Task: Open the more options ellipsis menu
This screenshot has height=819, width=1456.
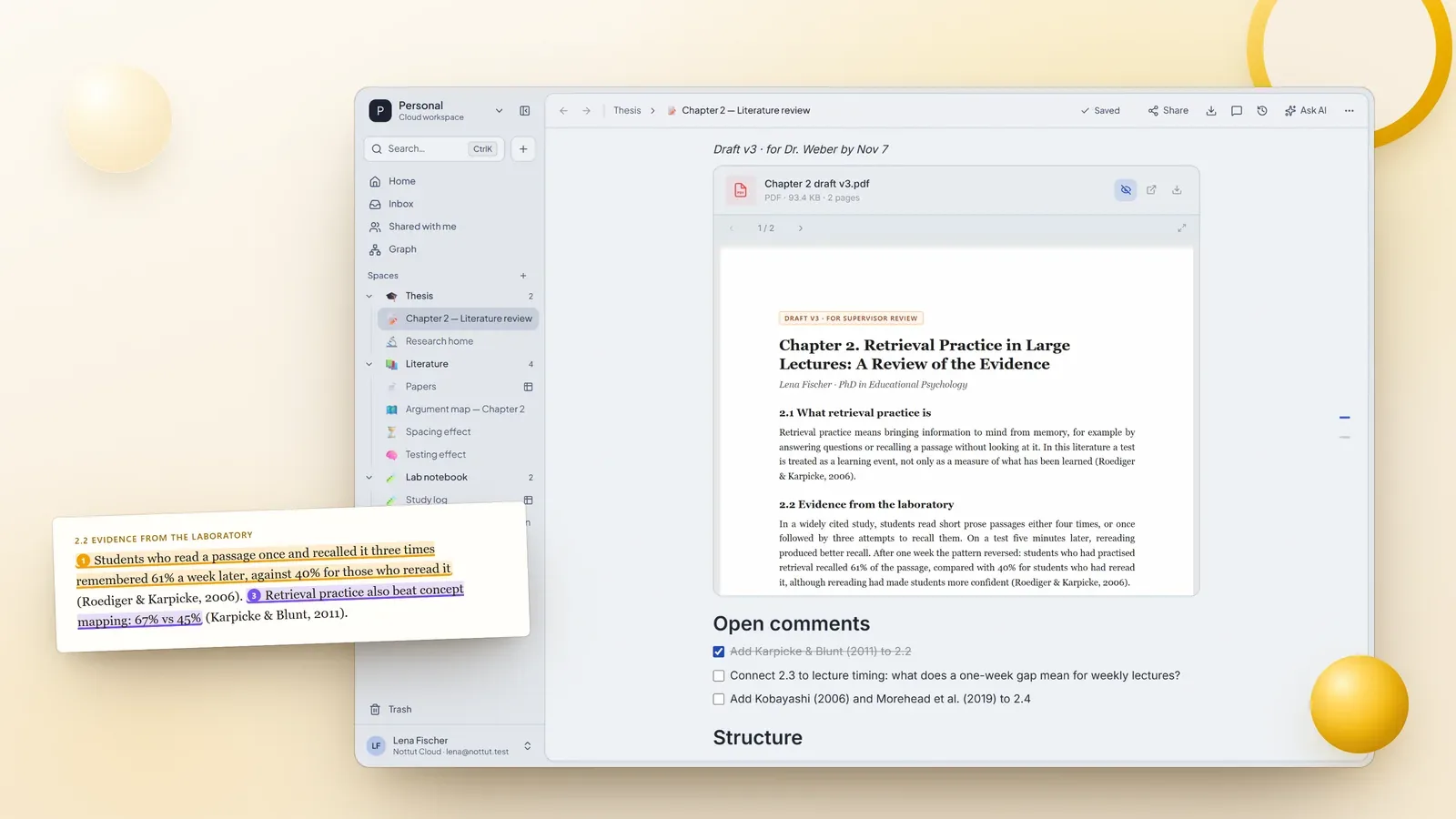Action: tap(1350, 111)
